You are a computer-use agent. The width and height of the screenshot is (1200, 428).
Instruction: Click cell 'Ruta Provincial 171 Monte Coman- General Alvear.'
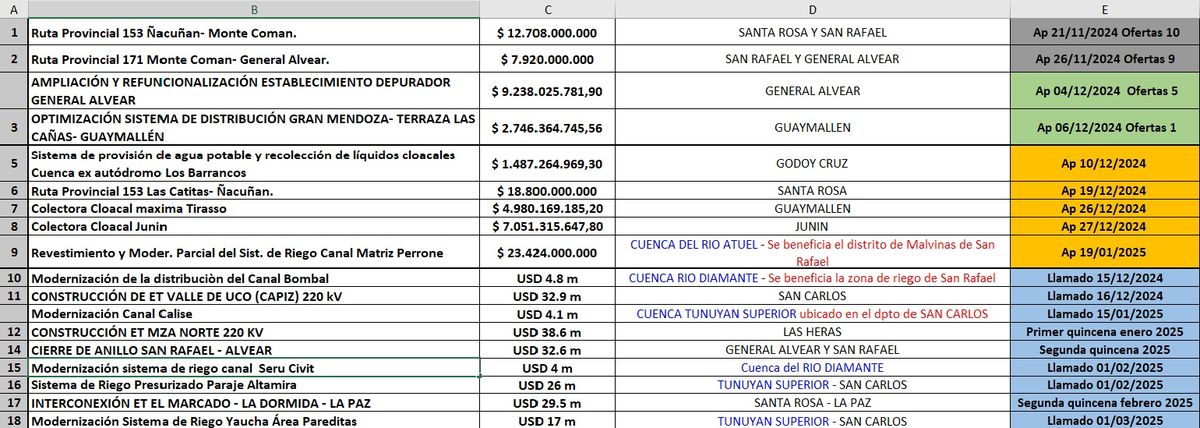tap(253, 58)
